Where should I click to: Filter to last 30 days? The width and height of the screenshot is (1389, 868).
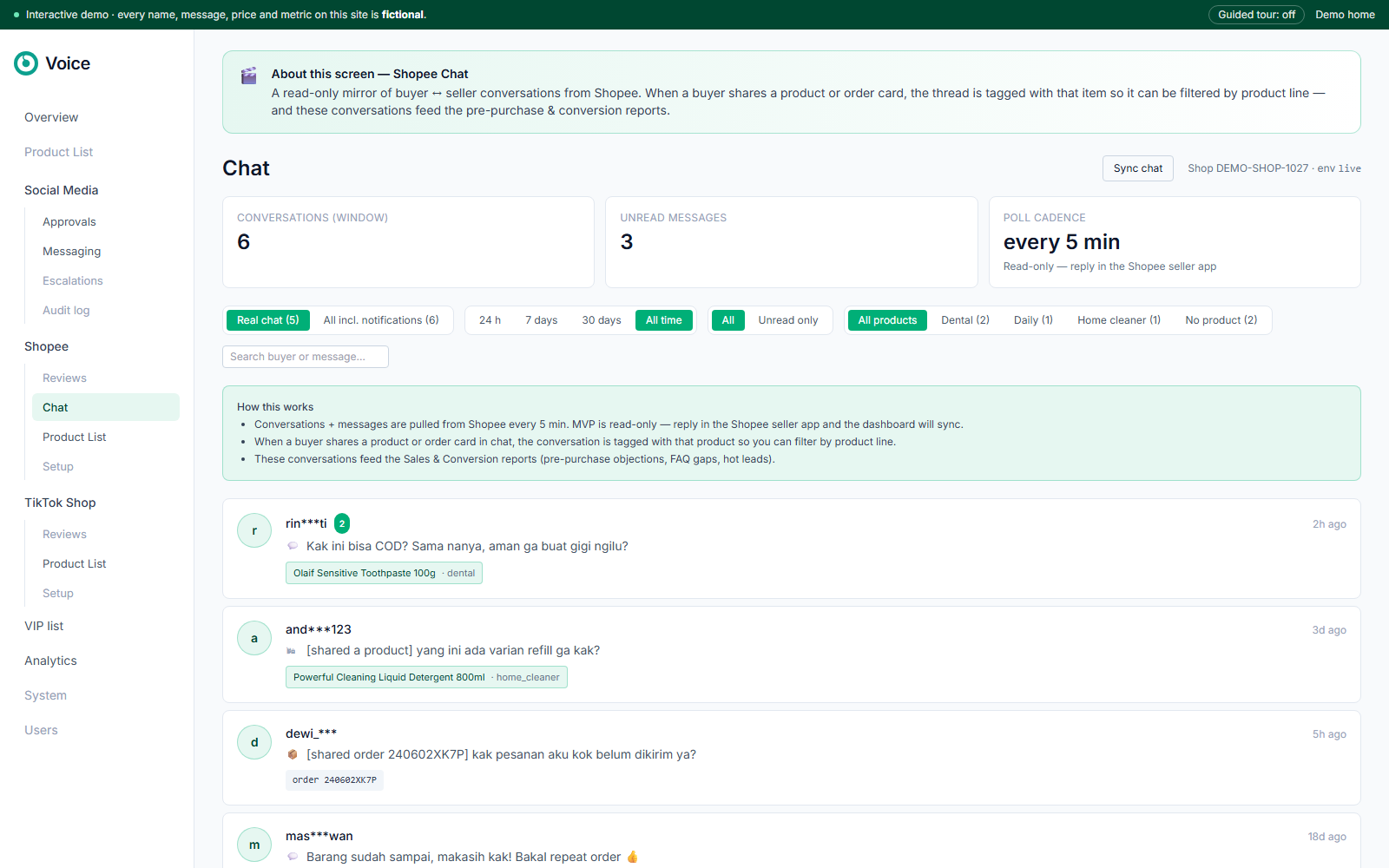tap(602, 320)
